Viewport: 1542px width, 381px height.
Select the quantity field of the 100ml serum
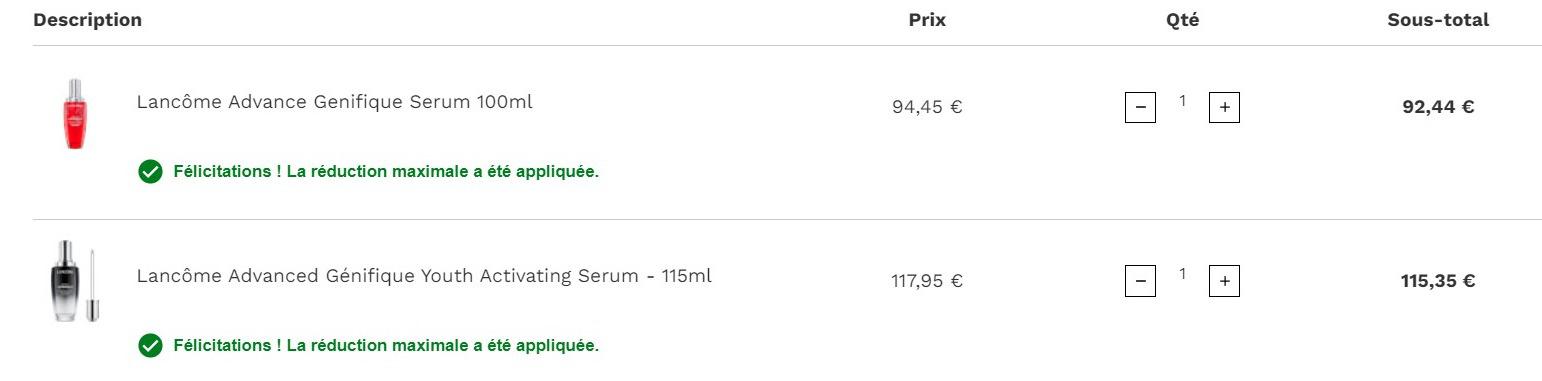(x=1182, y=101)
